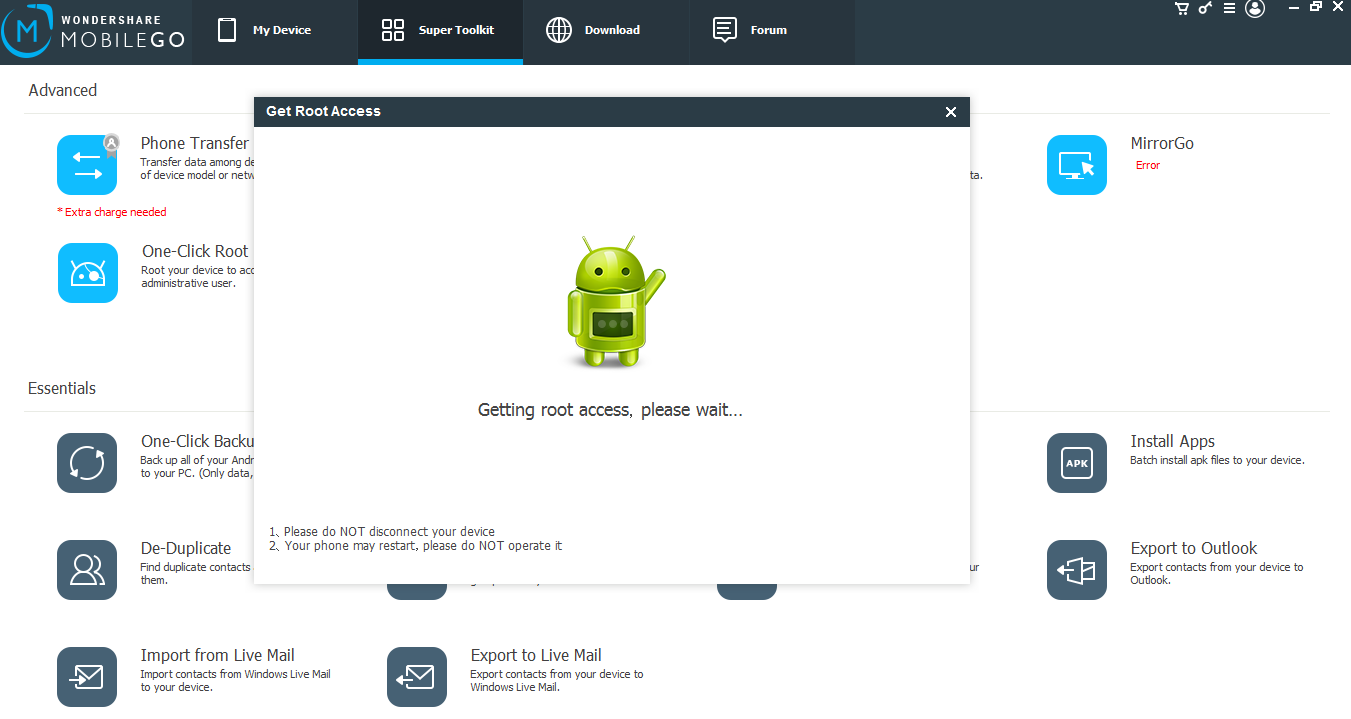Click the "Batch install apk files" description
This screenshot has width=1351, height=719.
(x=1217, y=460)
